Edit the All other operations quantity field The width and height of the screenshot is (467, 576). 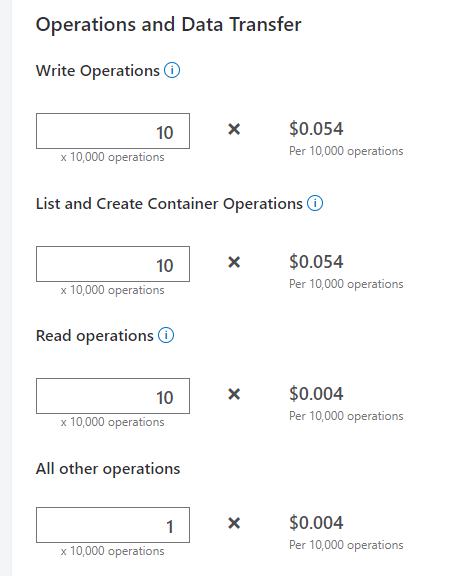point(113,525)
